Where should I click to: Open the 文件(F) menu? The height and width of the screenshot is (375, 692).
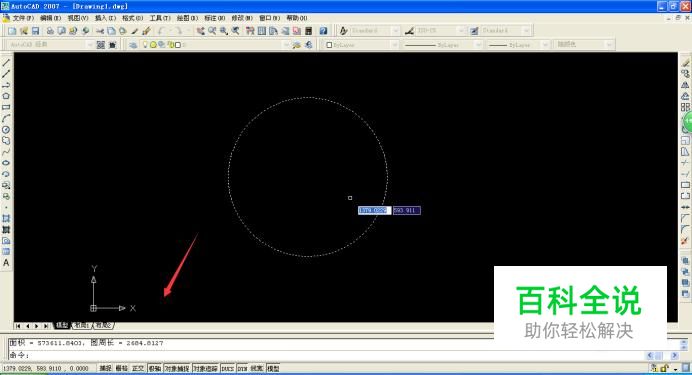pos(23,18)
